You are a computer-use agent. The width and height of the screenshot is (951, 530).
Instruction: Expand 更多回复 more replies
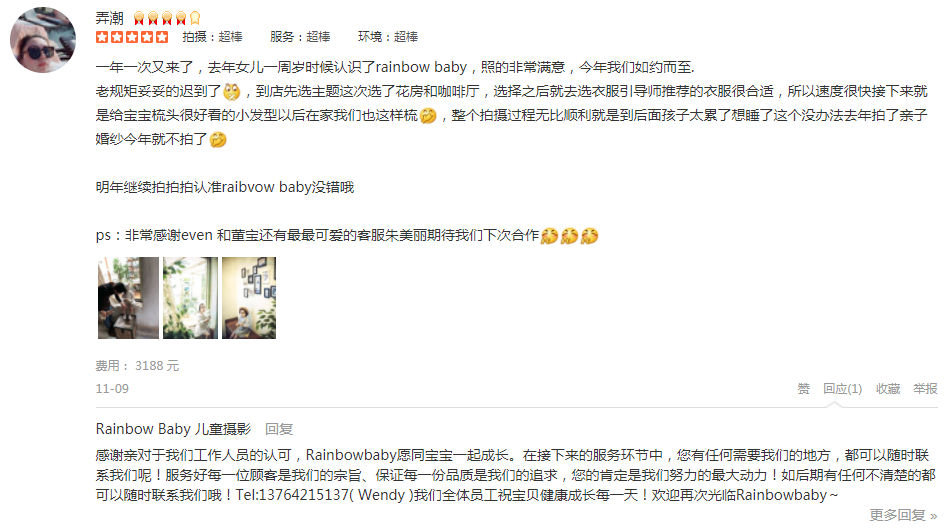coord(903,515)
